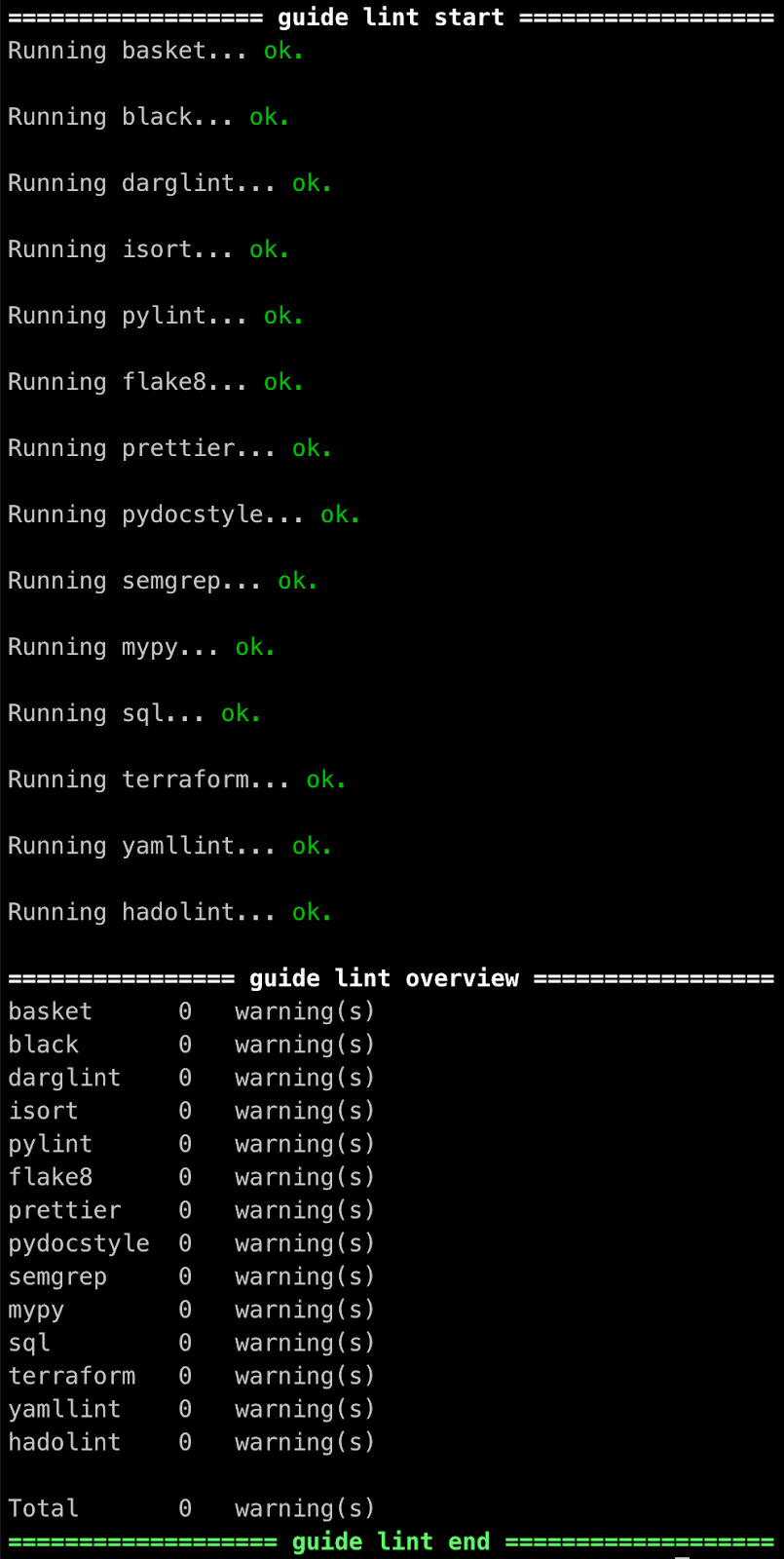Select the 'Running terraform... ok.' line

[x=176, y=779]
